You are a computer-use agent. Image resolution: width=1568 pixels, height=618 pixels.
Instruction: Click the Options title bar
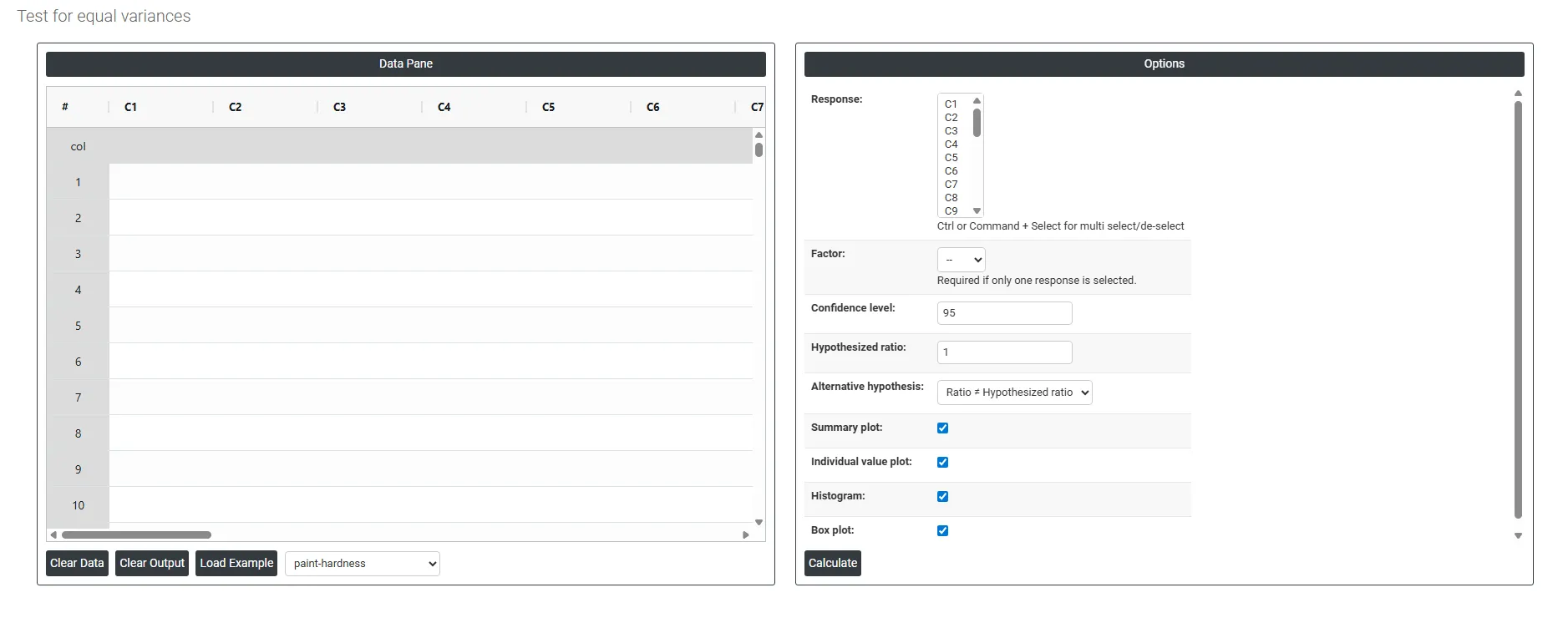[x=1165, y=64]
